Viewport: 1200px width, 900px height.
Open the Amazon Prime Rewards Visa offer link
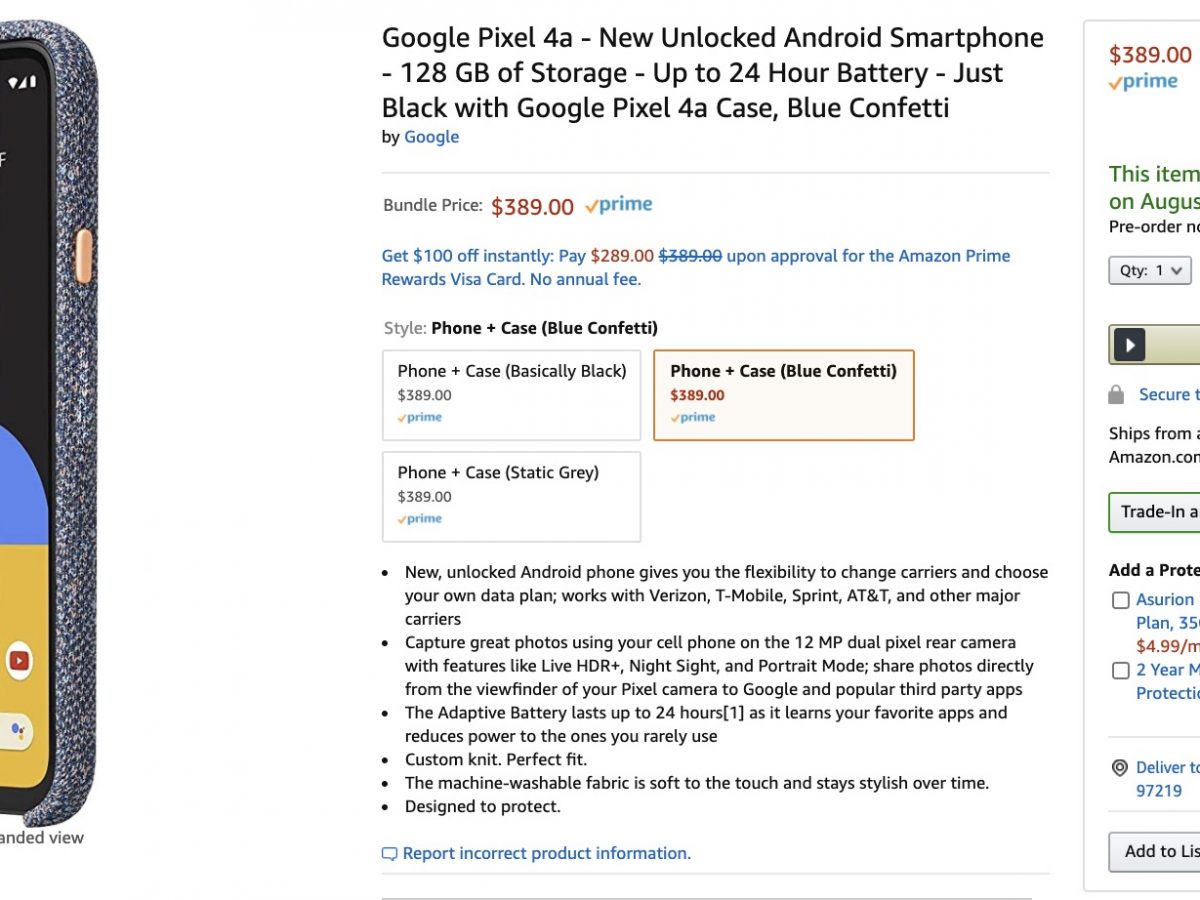click(695, 267)
